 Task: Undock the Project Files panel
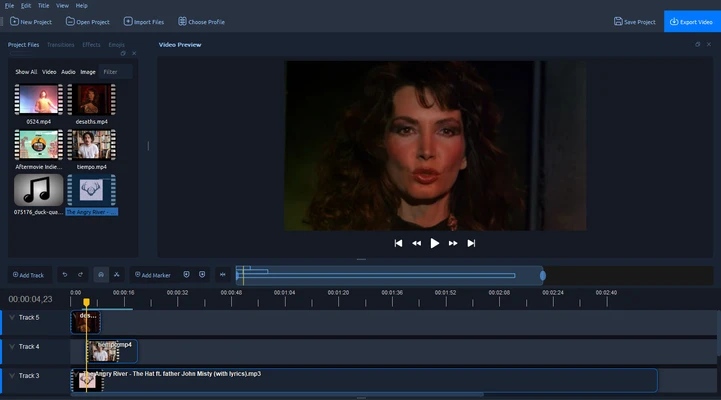(x=123, y=53)
